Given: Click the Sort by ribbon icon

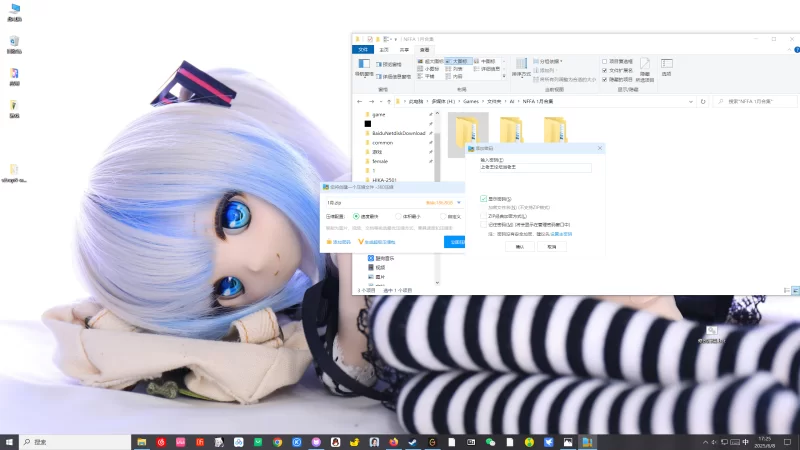Looking at the screenshot, I should pyautogui.click(x=522, y=66).
